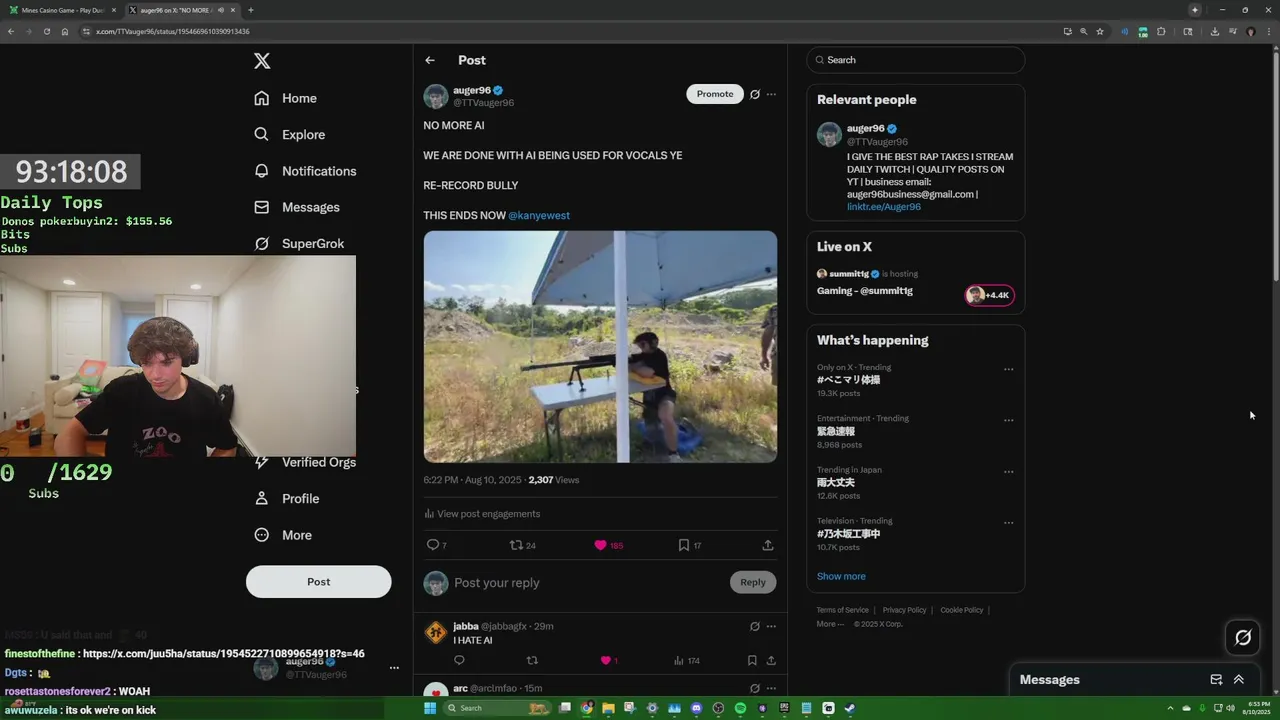Open options for the #乃木坂工事中 trend
The height and width of the screenshot is (720, 1280).
(x=1008, y=522)
